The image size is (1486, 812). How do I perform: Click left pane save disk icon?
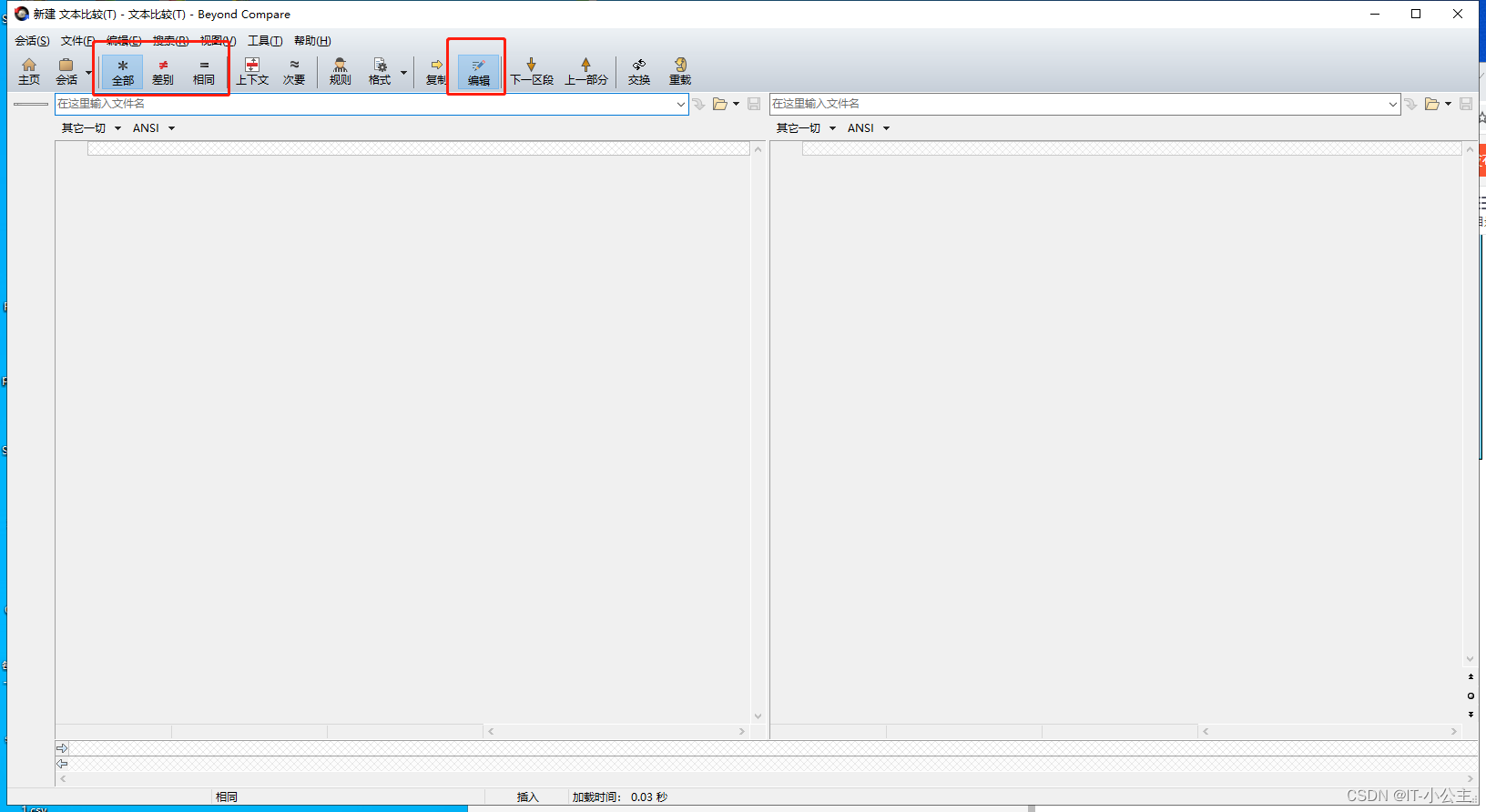pos(754,104)
